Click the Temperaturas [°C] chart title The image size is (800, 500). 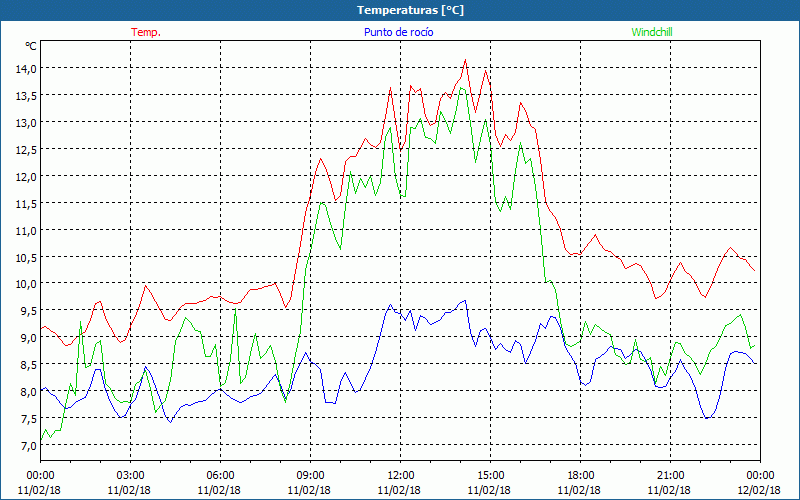pos(410,10)
